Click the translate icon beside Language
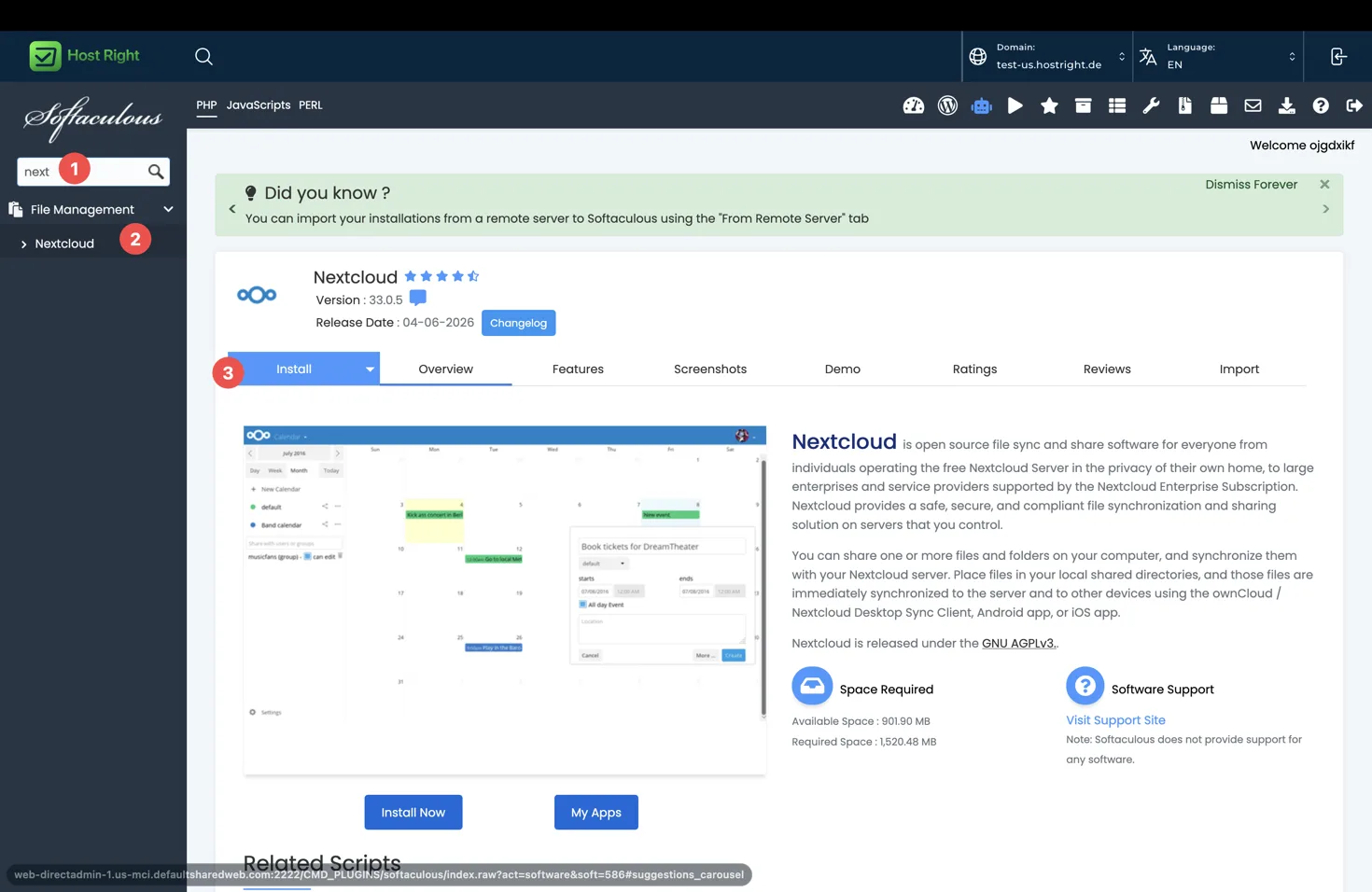The height and width of the screenshot is (892, 1372). pyautogui.click(x=1148, y=56)
